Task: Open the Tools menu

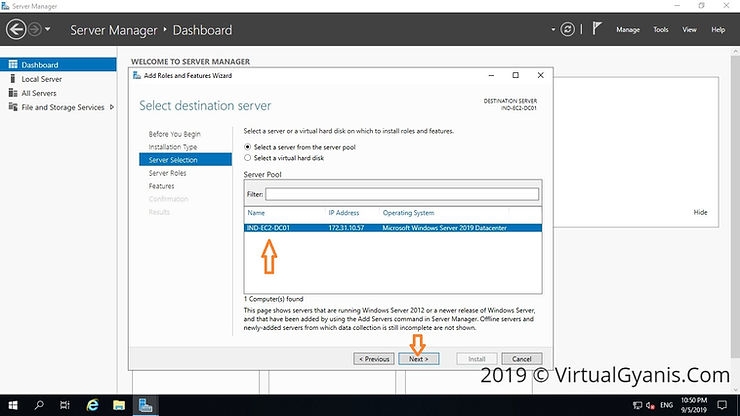Action: (x=660, y=30)
